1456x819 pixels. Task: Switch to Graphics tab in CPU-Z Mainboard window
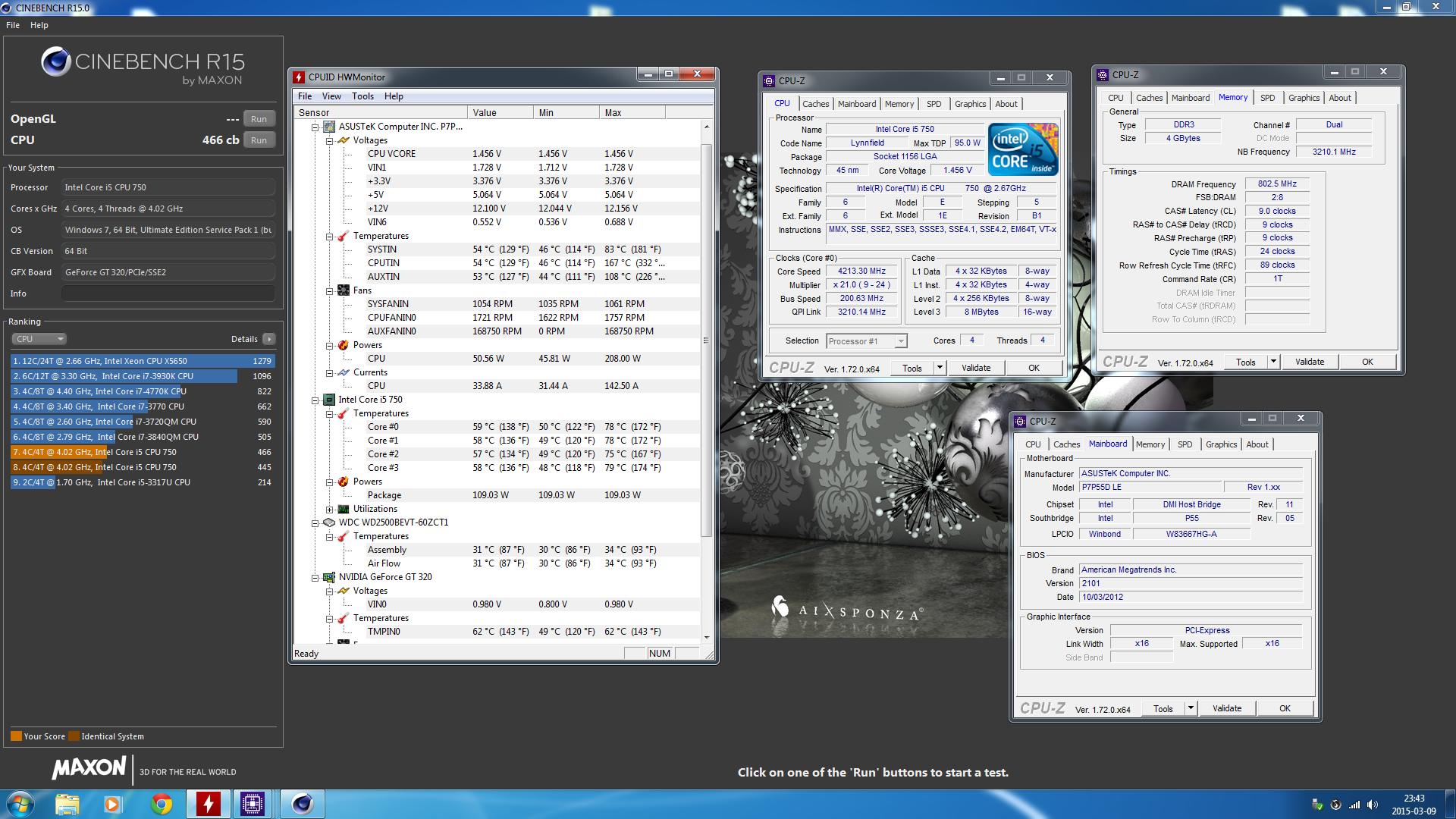tap(1221, 444)
